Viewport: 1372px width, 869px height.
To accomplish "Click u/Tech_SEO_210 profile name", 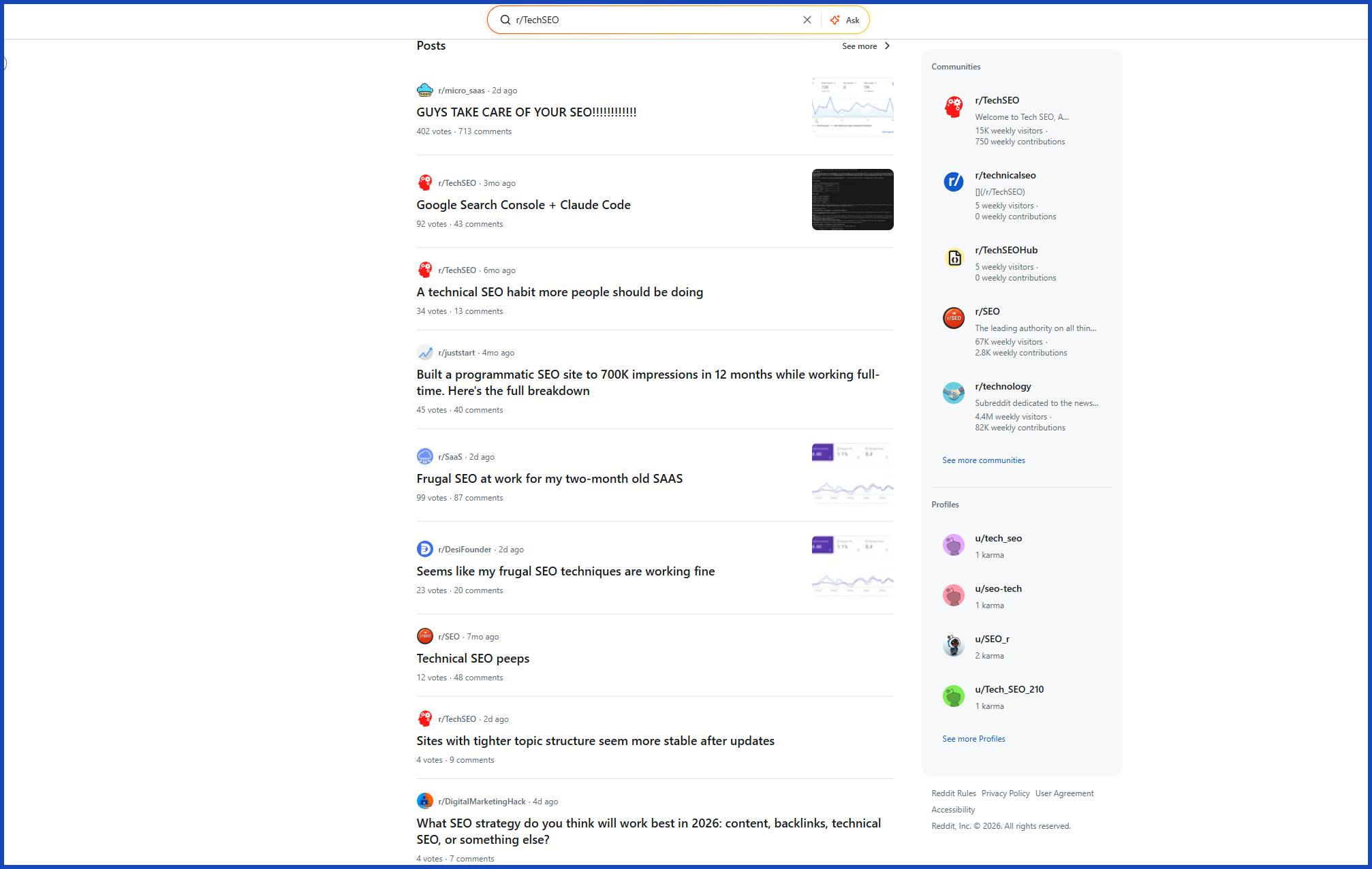I will 1010,689.
